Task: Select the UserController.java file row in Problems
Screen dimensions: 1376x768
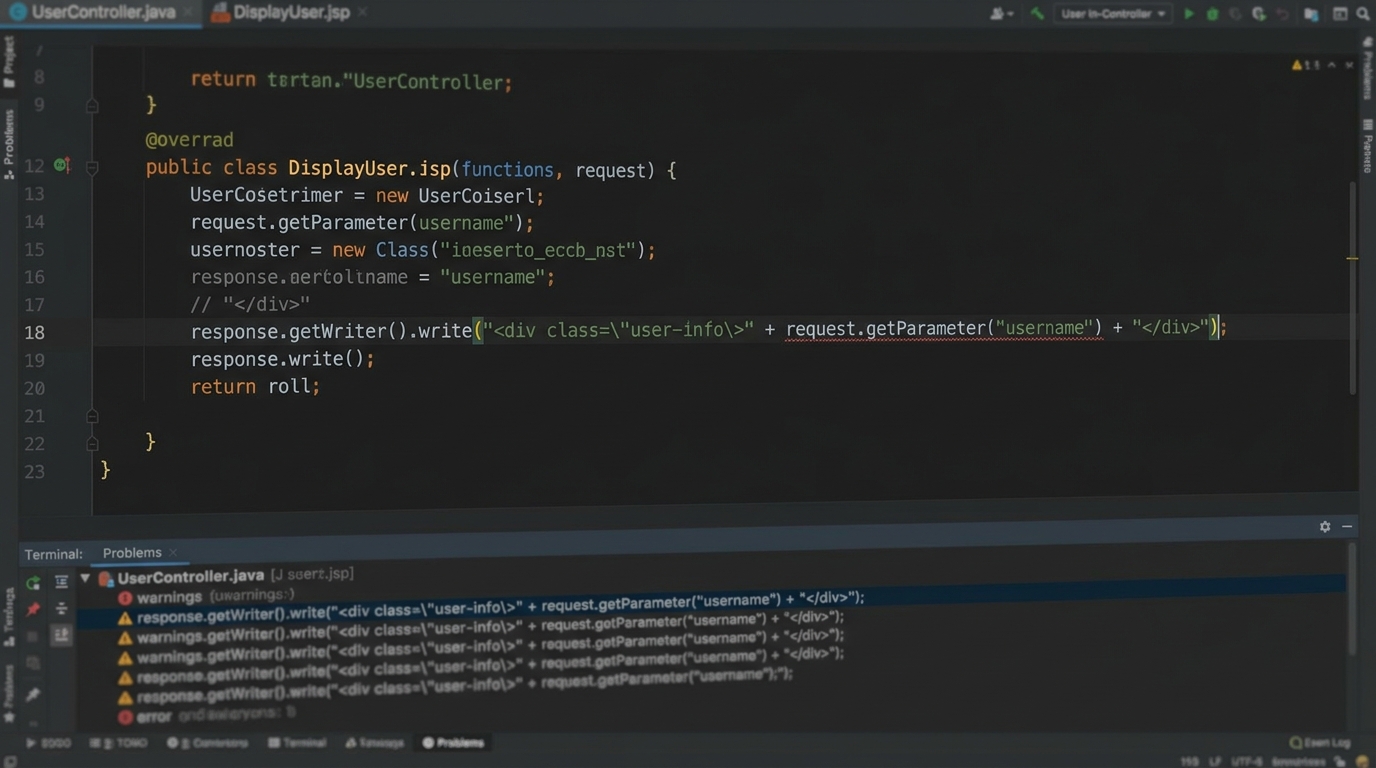Action: (225, 576)
